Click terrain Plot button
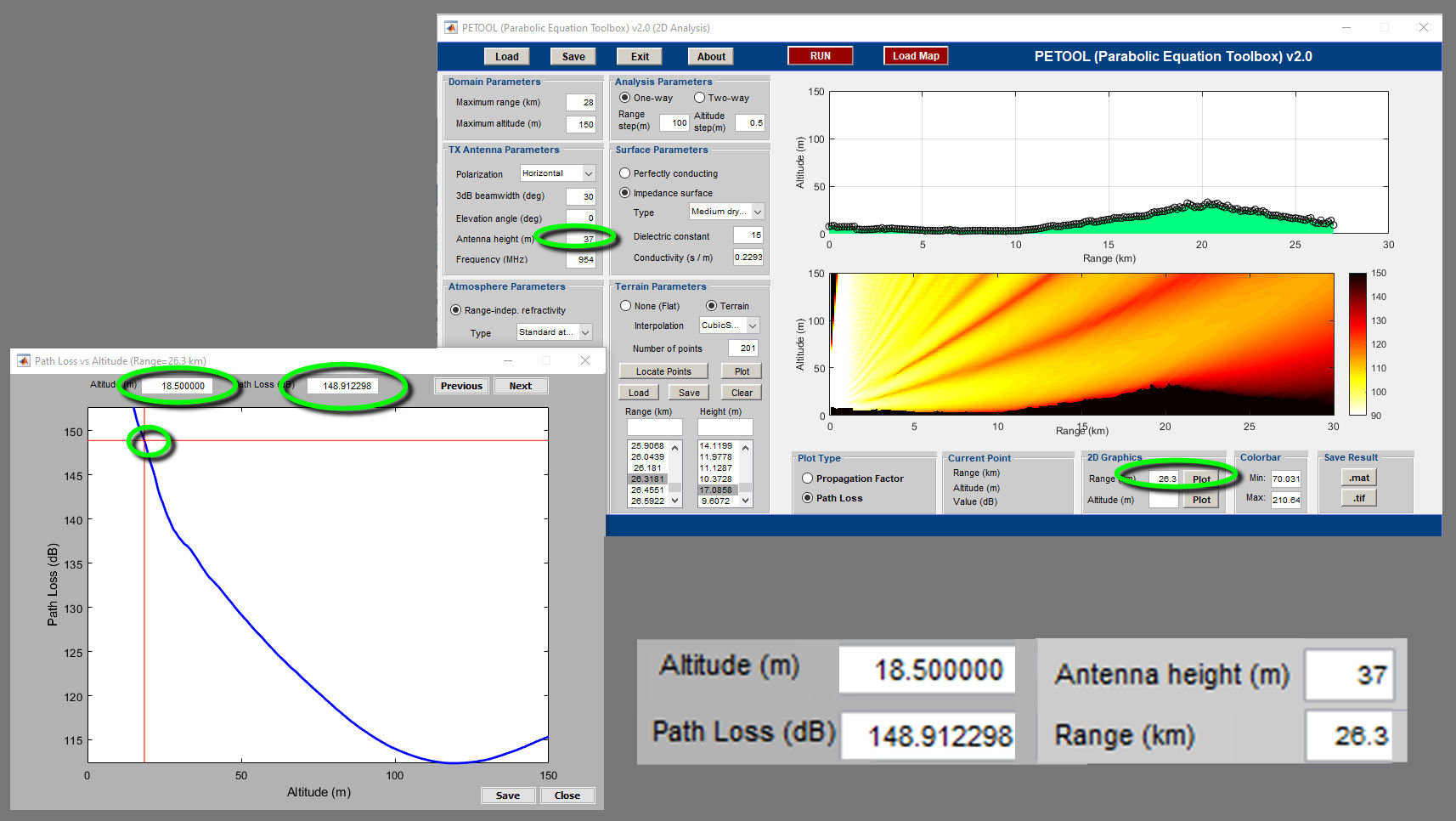1456x821 pixels. tap(742, 371)
